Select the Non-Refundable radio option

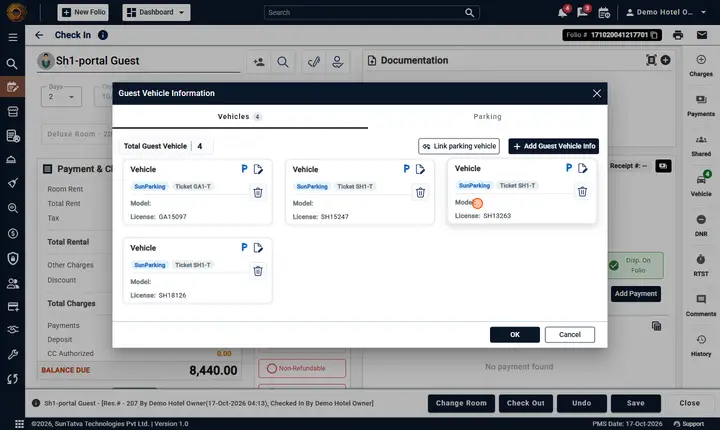[x=302, y=368]
